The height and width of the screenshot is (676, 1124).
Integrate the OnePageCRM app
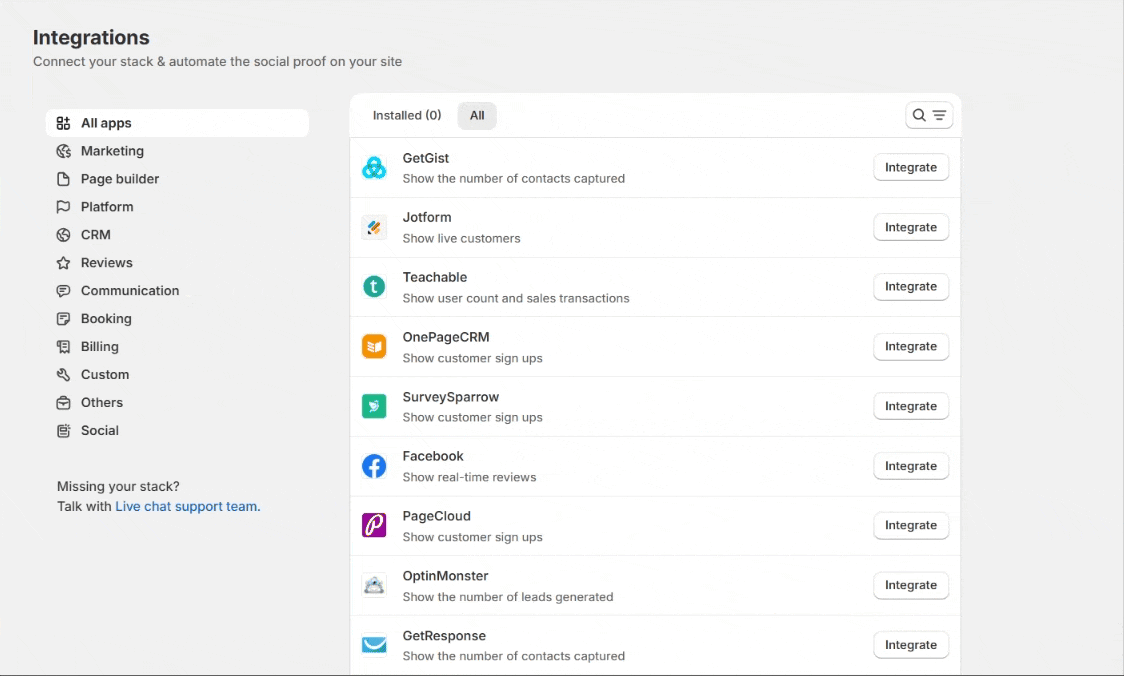click(911, 346)
